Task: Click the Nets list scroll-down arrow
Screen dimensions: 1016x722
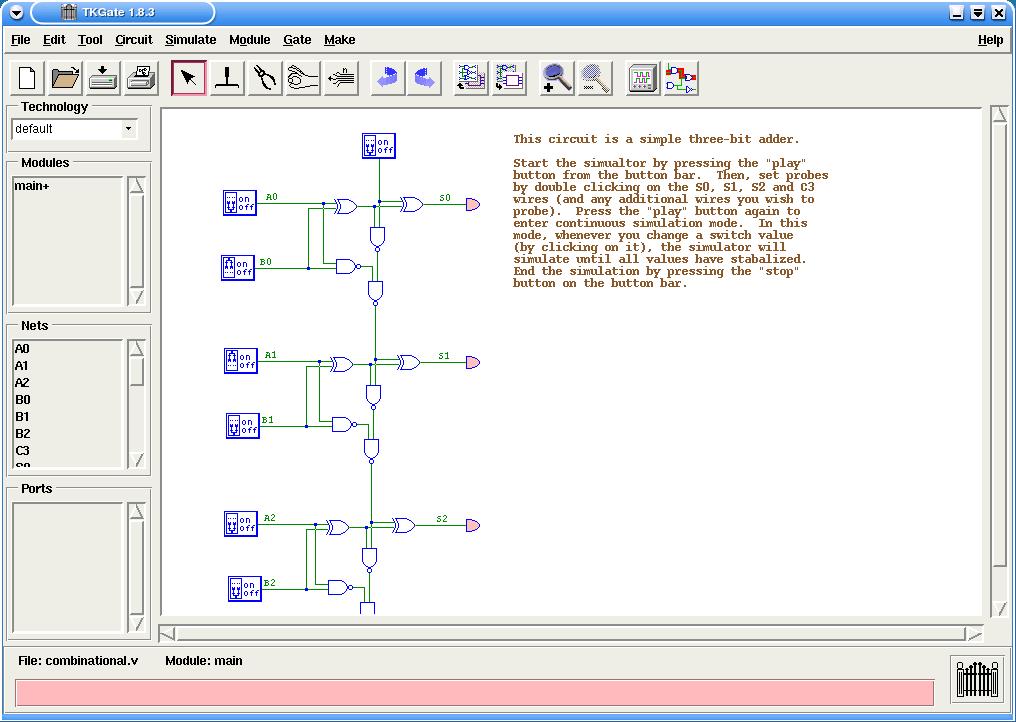Action: coord(136,460)
